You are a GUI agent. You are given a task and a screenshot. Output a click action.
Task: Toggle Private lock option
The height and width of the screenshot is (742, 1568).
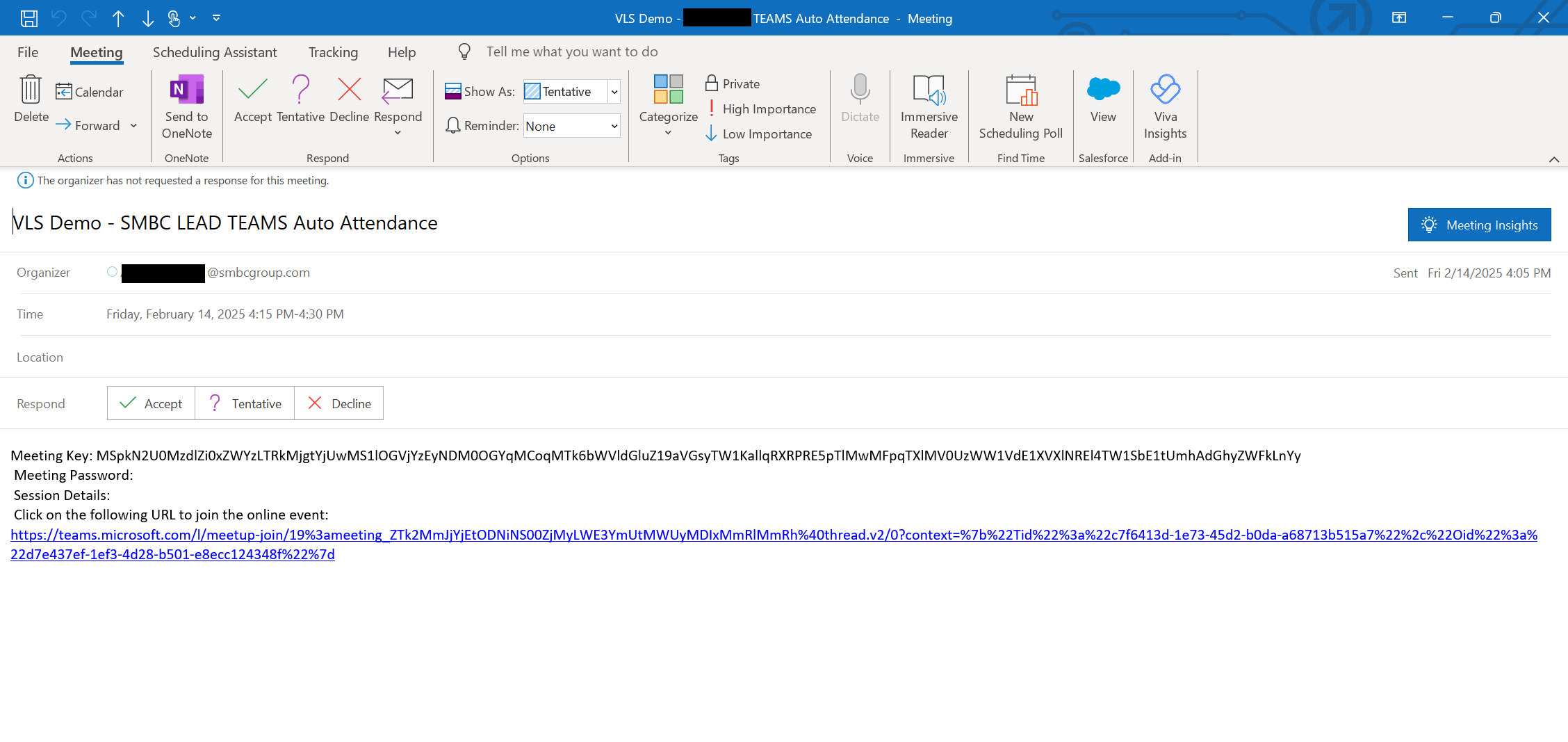coord(733,83)
